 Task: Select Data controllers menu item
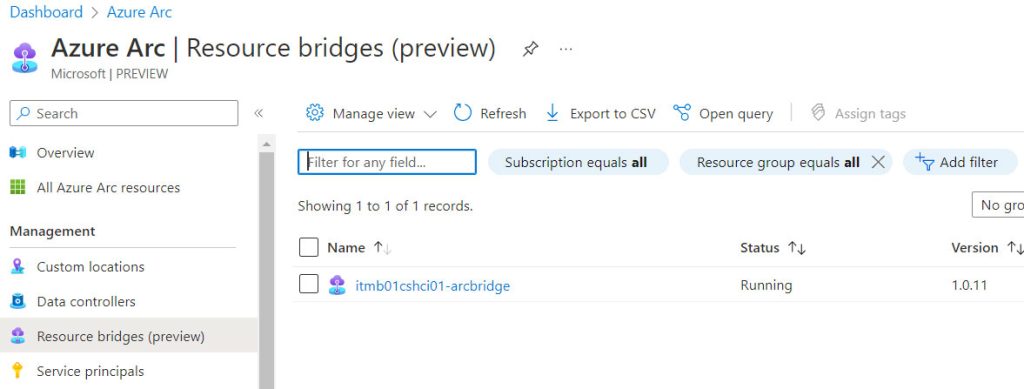pyautogui.click(x=86, y=302)
